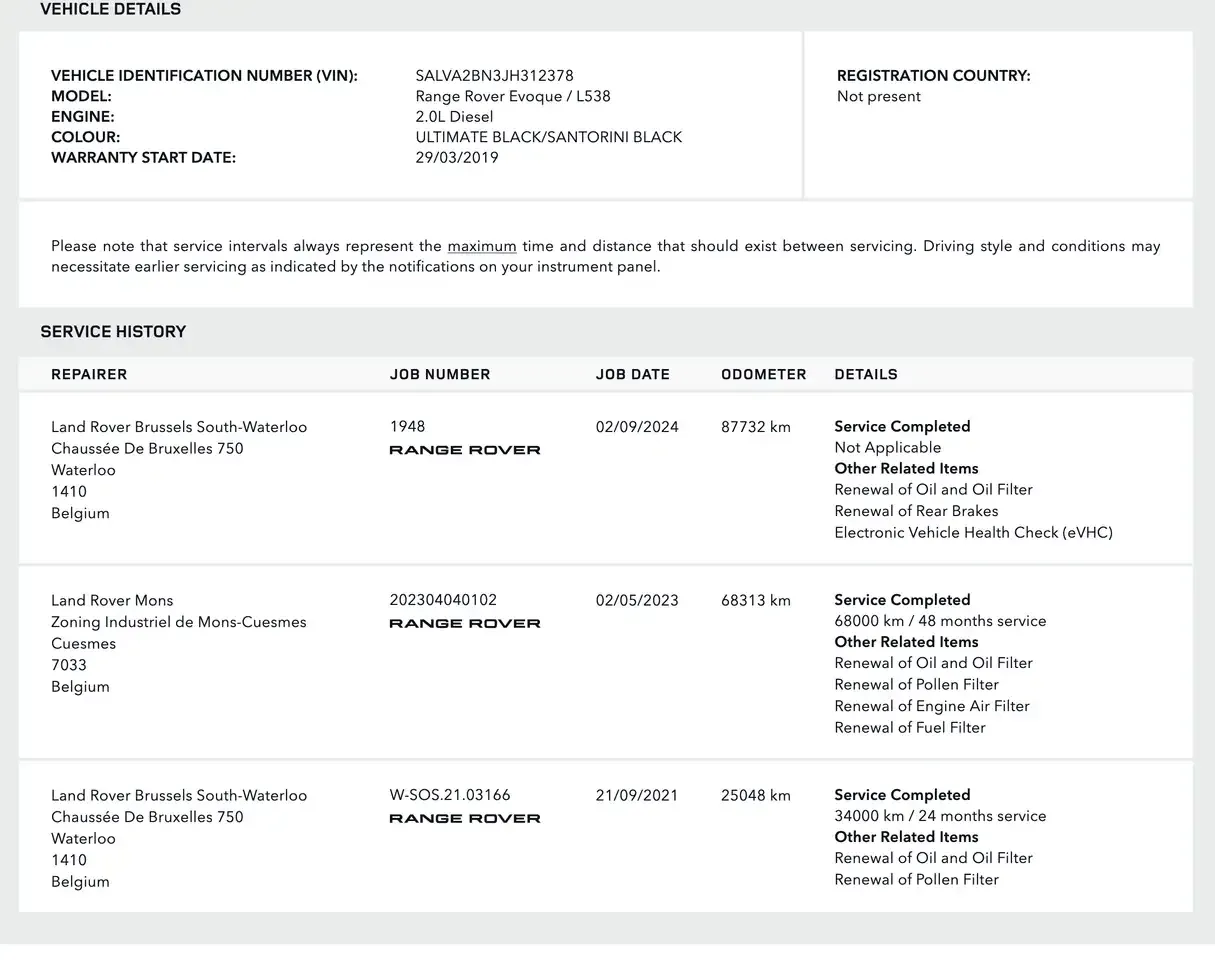The image size is (1215, 960).
Task: Click 'Zoning Industriel de Mons-Cuesmes' address
Action: point(179,622)
